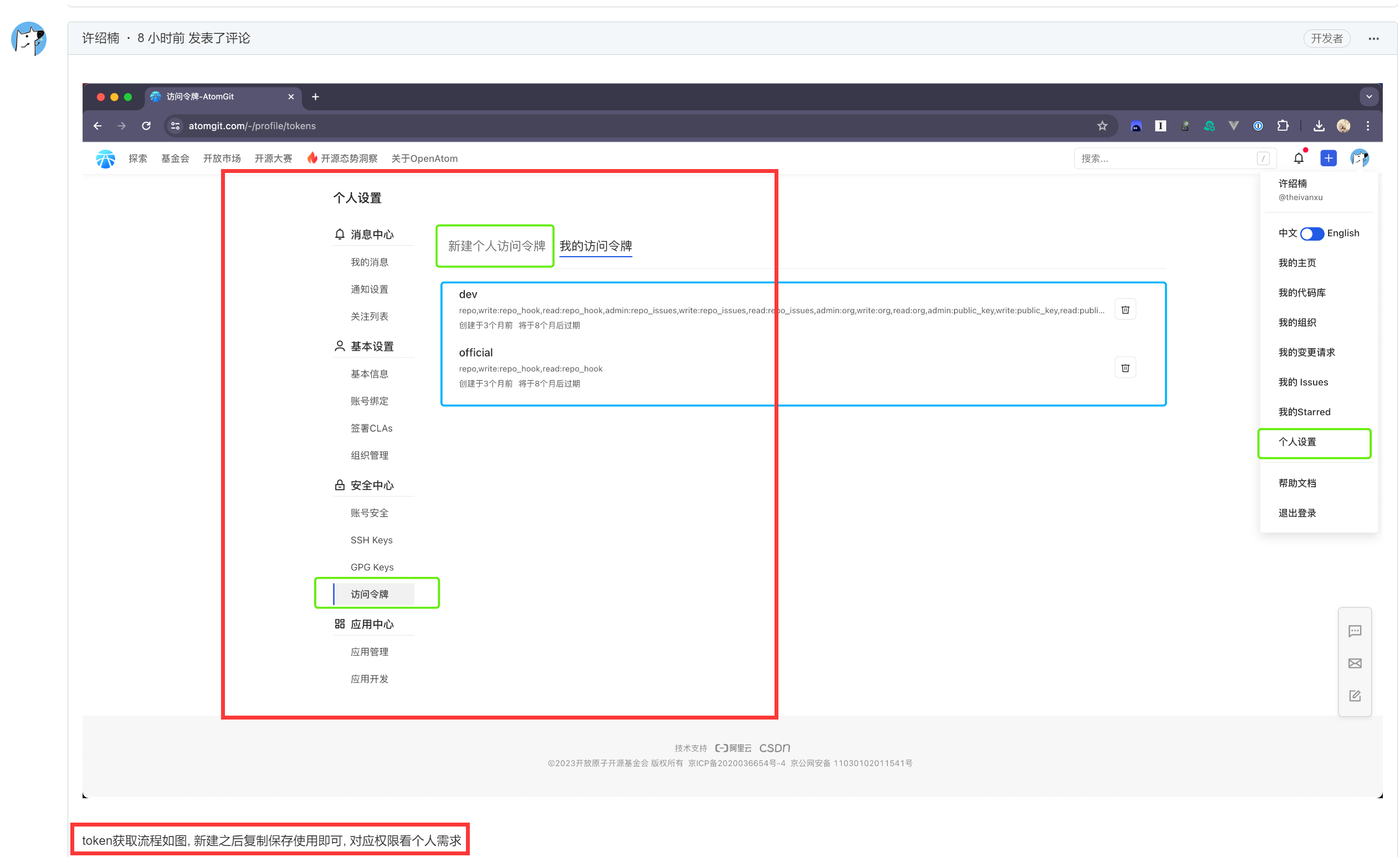Open Chrome downloads via download icon
Image resolution: width=1400 pixels, height=857 pixels.
point(1319,126)
